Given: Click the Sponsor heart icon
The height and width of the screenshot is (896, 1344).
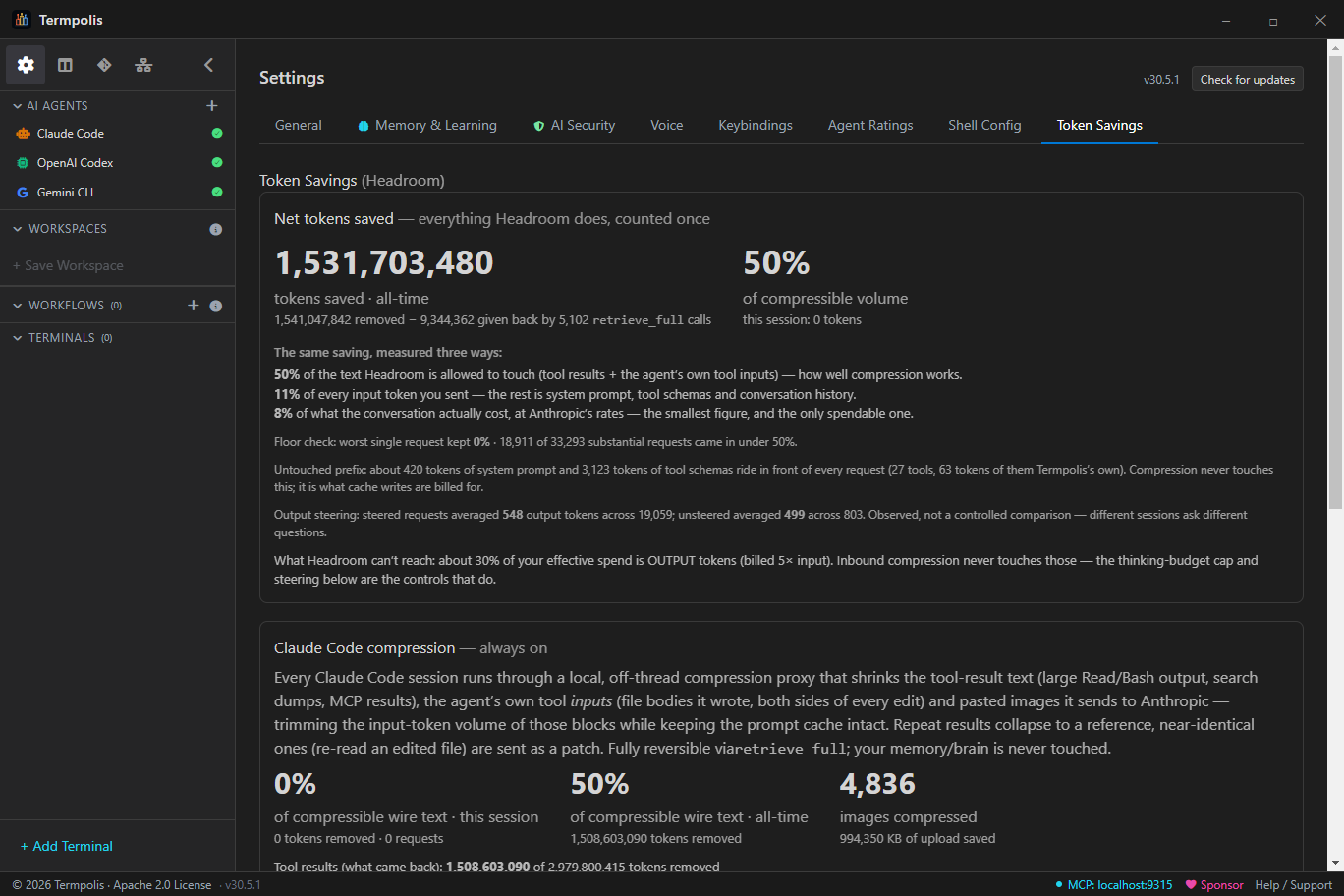Looking at the screenshot, I should [1191, 885].
